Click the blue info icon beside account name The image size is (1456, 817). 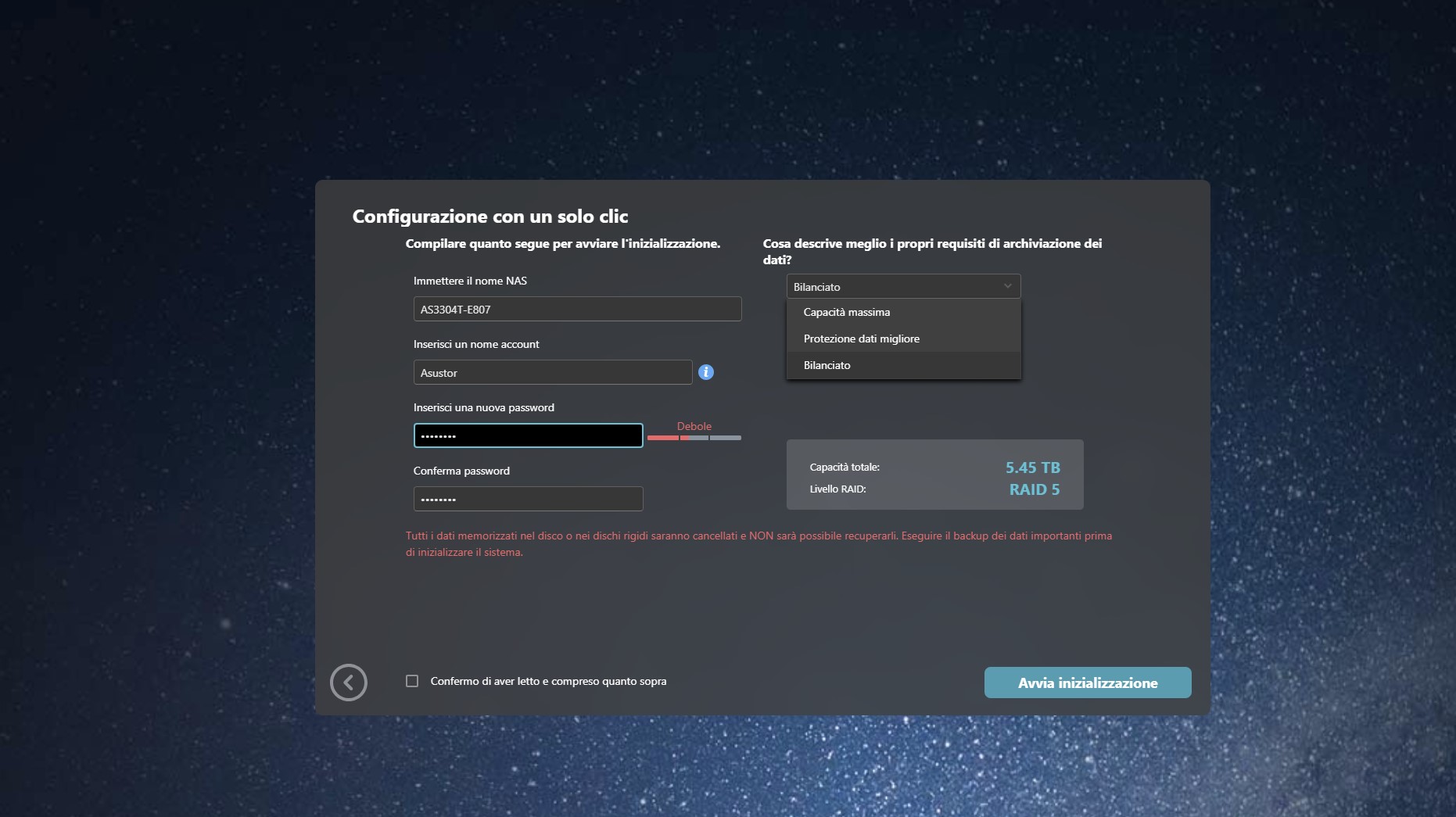click(705, 372)
